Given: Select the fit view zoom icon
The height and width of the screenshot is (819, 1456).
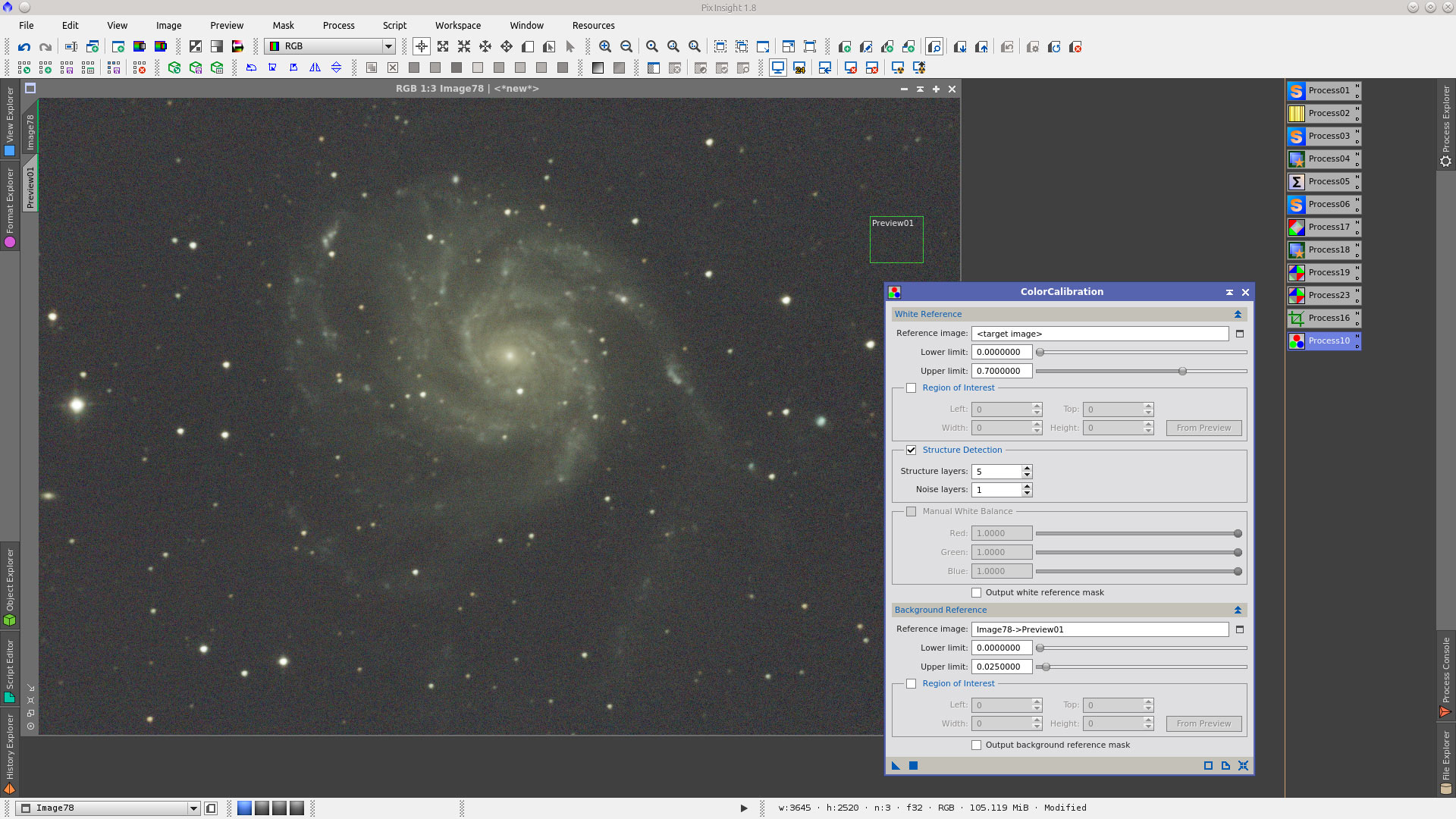Looking at the screenshot, I should (673, 46).
